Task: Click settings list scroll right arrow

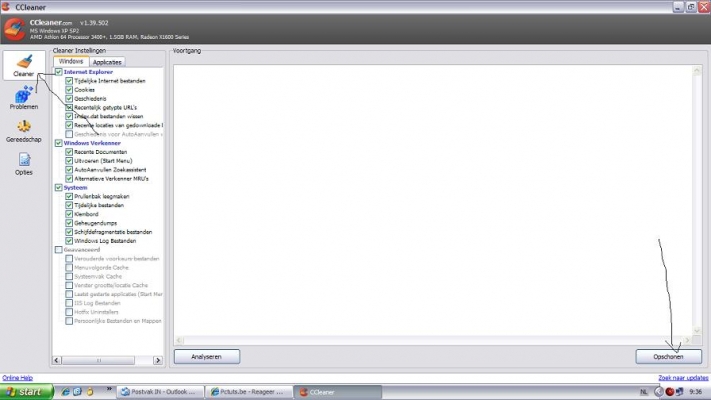Action: [158, 360]
